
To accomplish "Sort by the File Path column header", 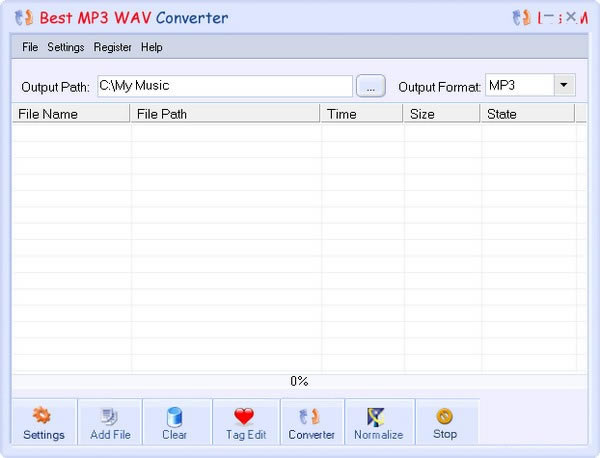I will pos(225,114).
